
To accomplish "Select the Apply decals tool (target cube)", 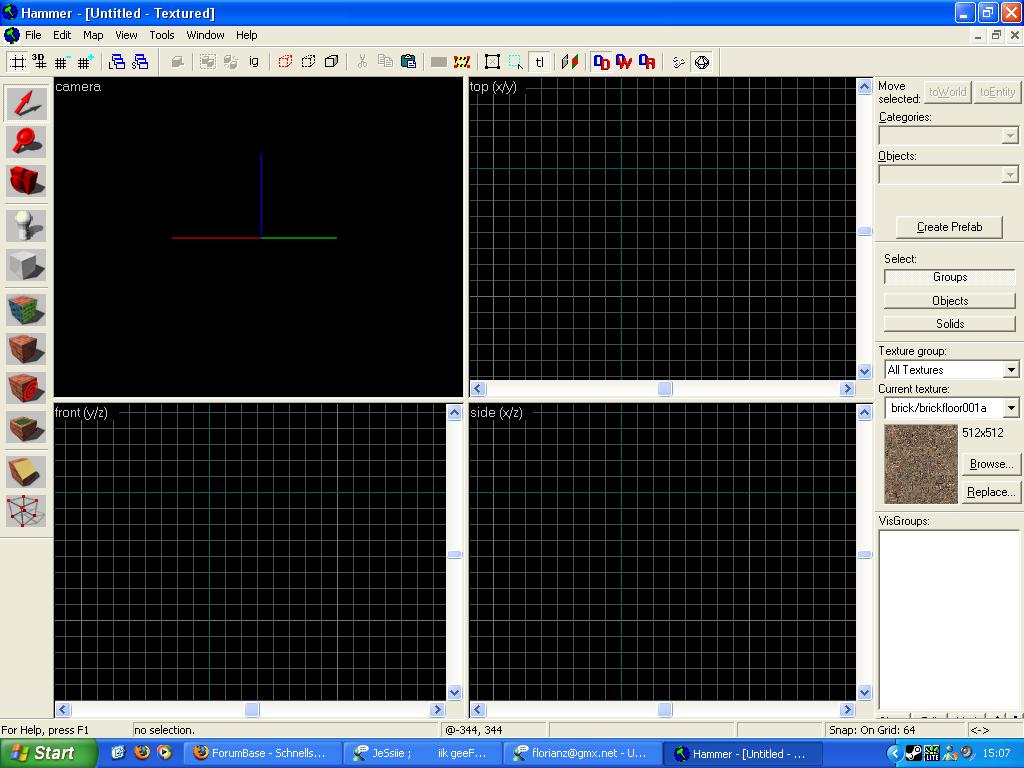I will [x=26, y=388].
